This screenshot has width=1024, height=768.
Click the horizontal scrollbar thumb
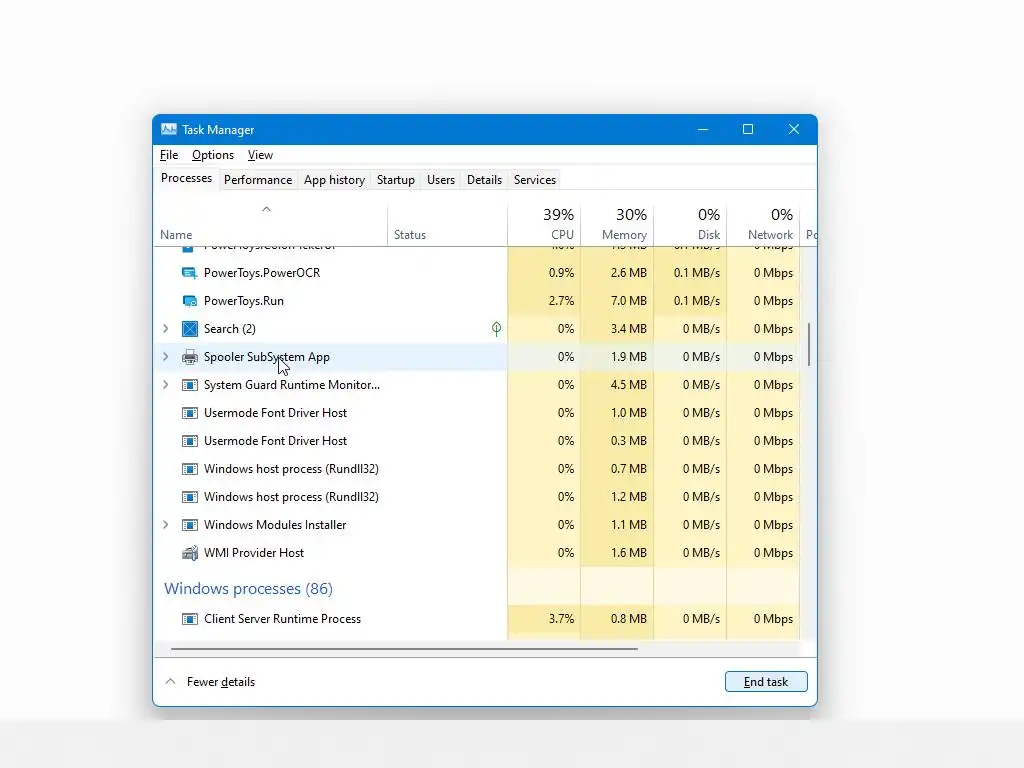pos(404,649)
